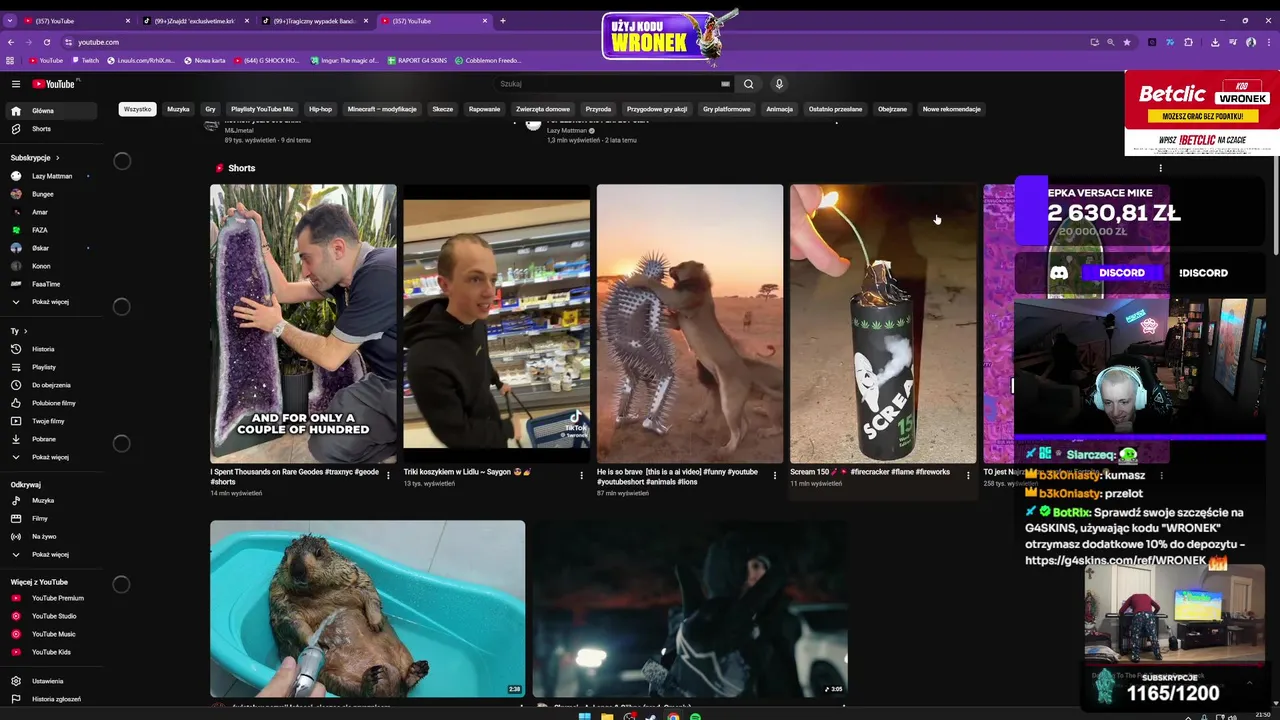Open YouTube Premium in sidebar

50,598
